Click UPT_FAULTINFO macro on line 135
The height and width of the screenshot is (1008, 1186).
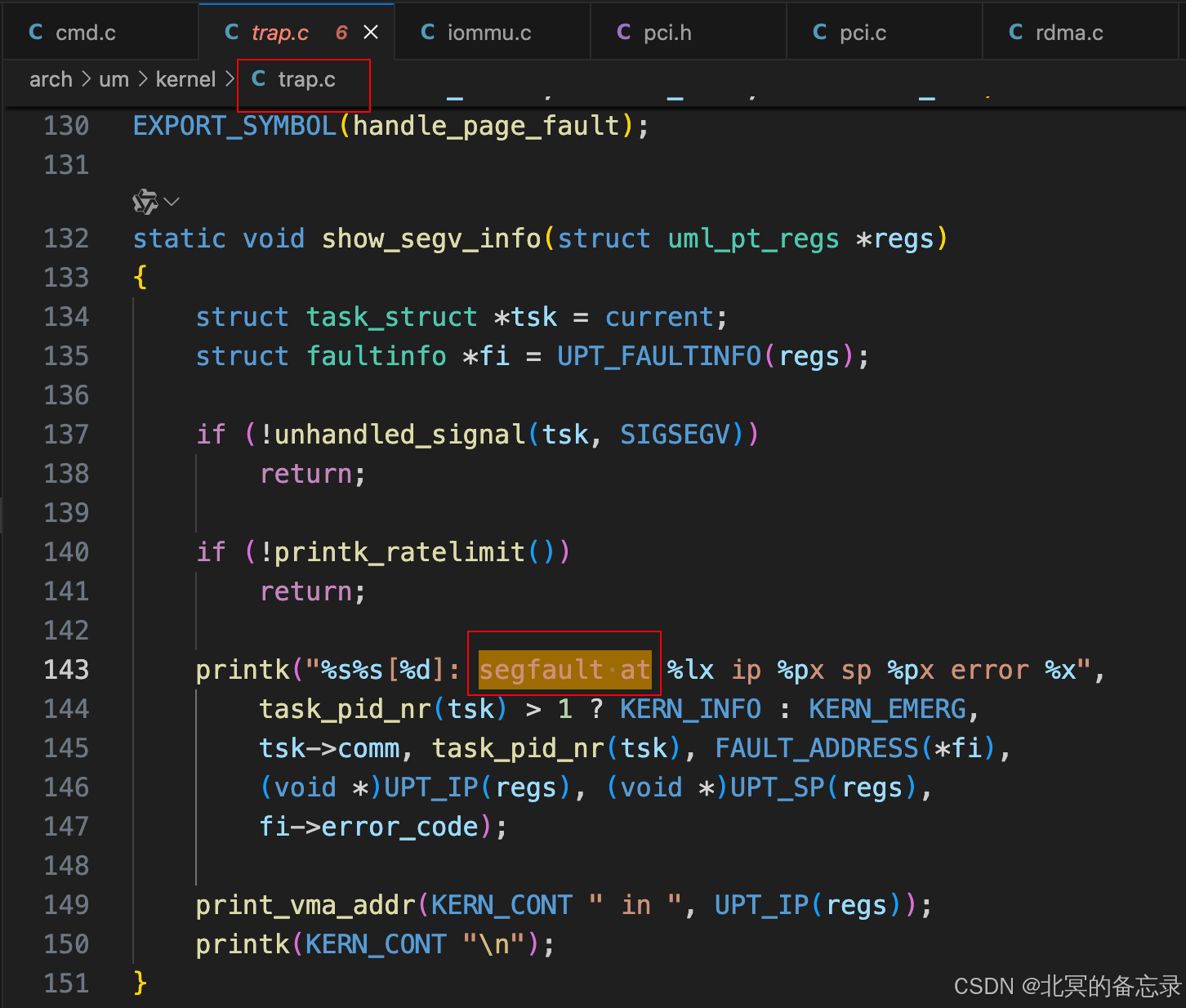coord(659,356)
